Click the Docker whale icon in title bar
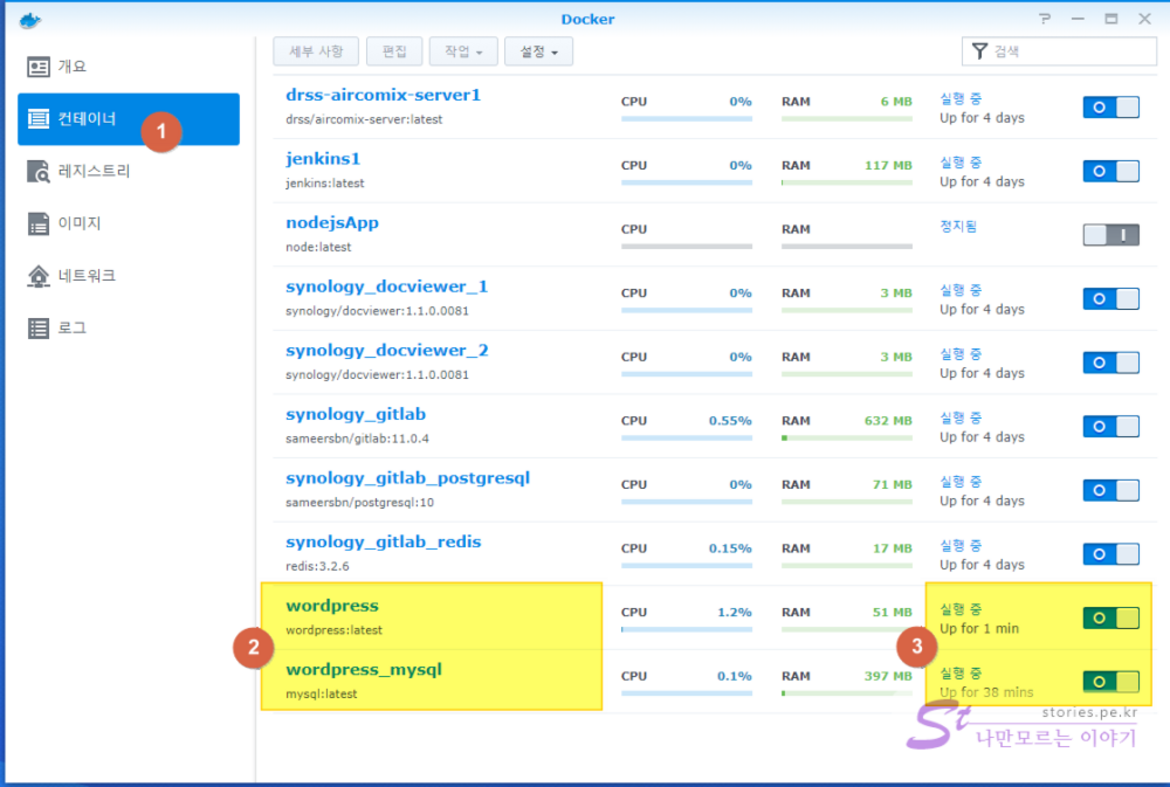The height and width of the screenshot is (787, 1170). pos(30,20)
